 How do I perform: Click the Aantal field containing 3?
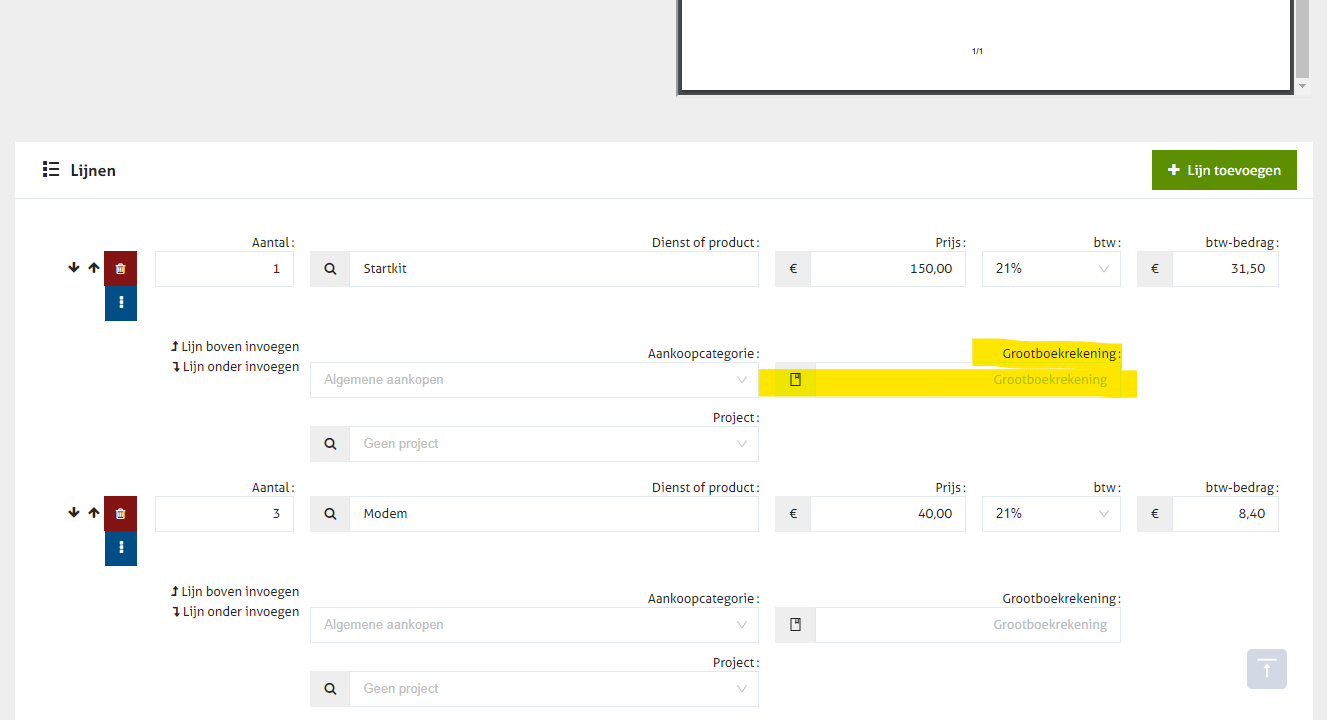[x=224, y=514]
